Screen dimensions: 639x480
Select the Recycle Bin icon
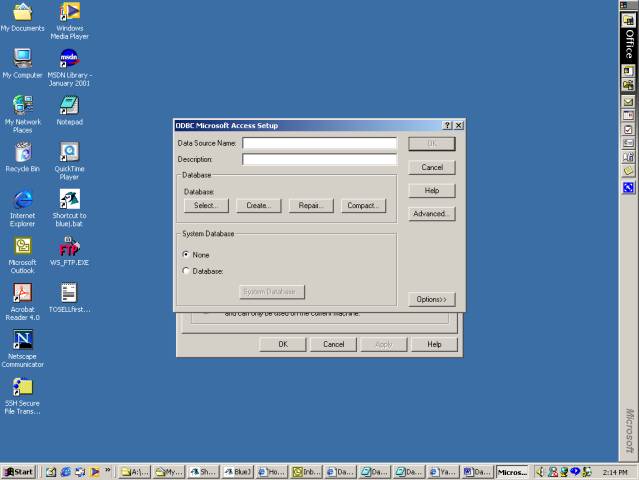click(x=22, y=157)
